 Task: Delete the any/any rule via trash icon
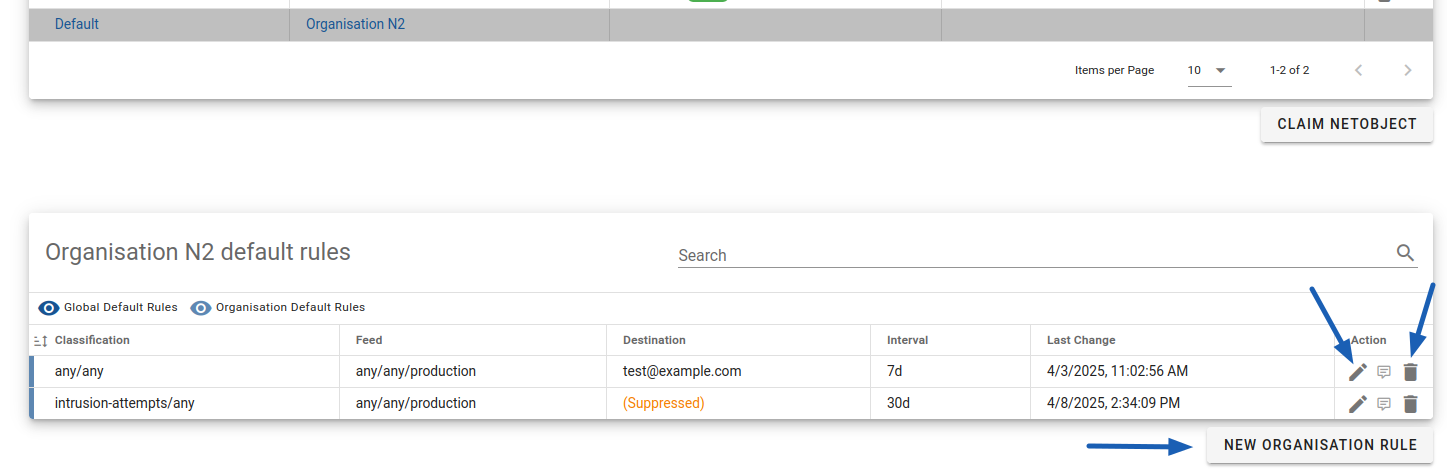tap(1410, 372)
